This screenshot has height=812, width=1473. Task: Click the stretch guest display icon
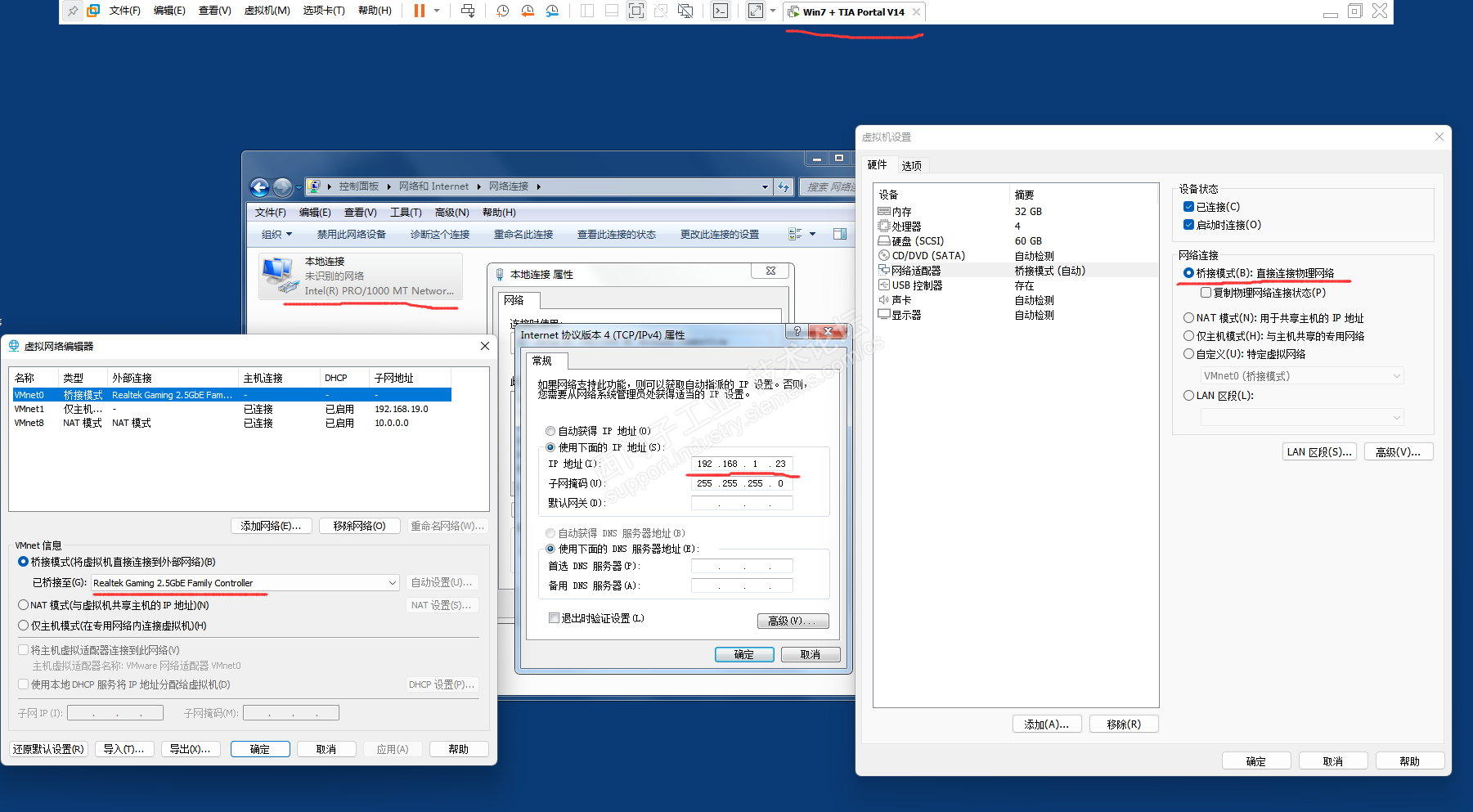pos(756,11)
